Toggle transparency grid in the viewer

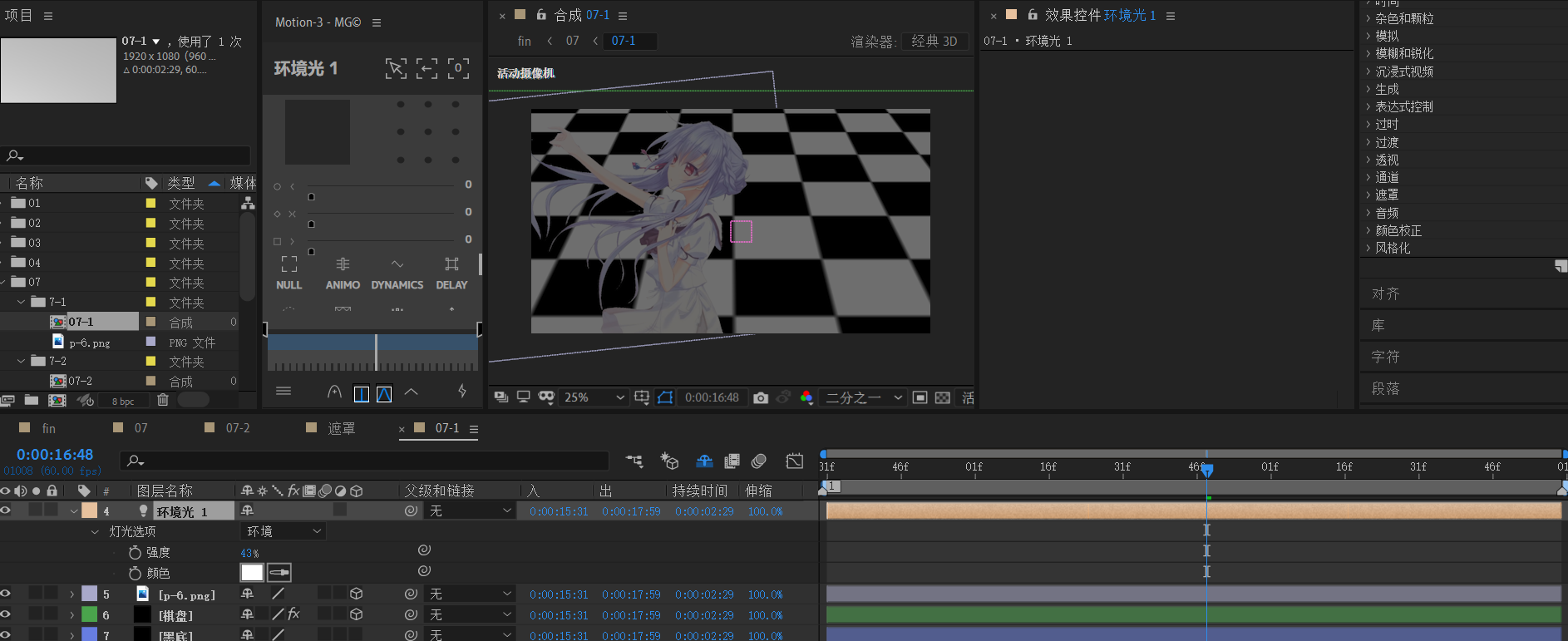tap(943, 397)
